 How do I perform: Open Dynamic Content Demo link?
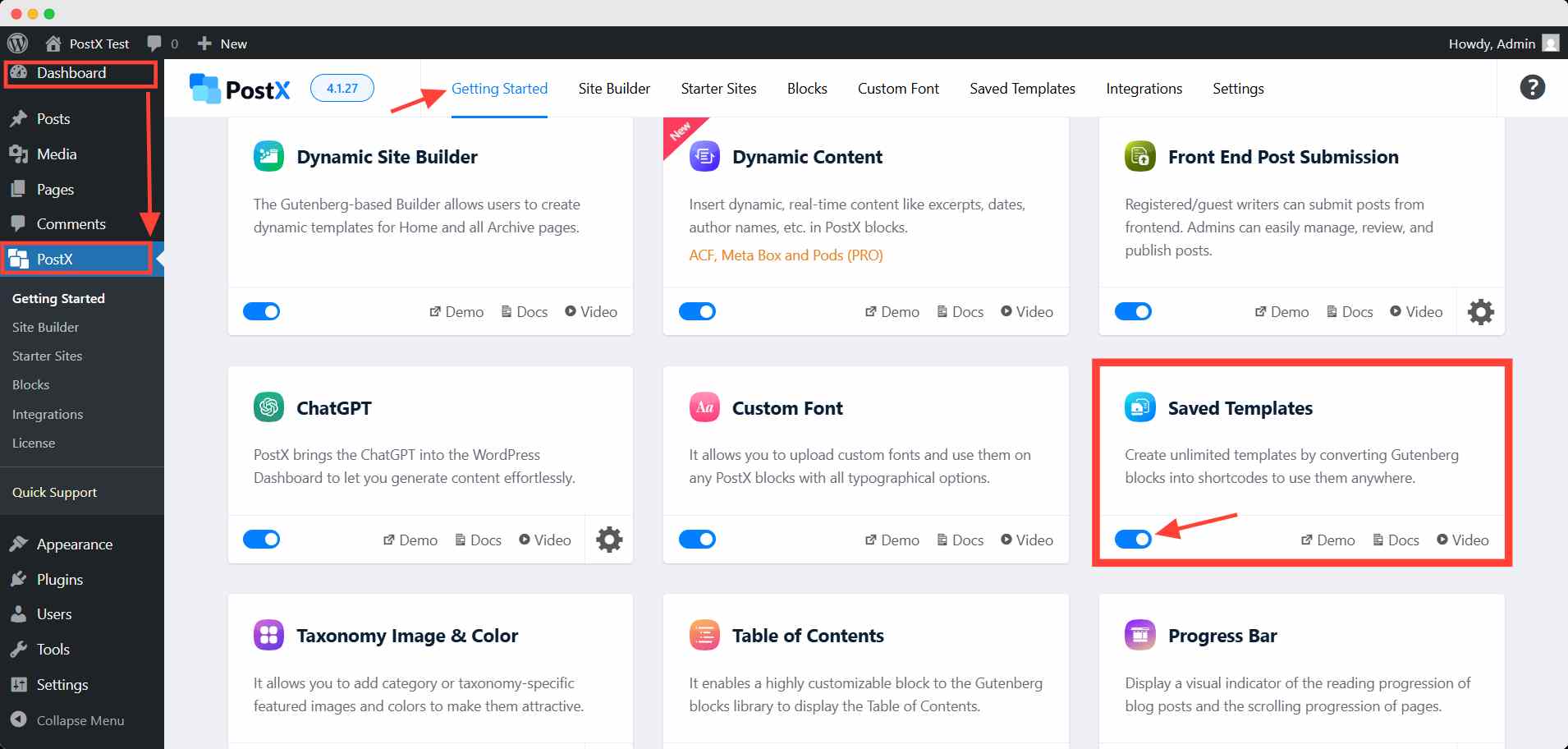pyautogui.click(x=892, y=312)
